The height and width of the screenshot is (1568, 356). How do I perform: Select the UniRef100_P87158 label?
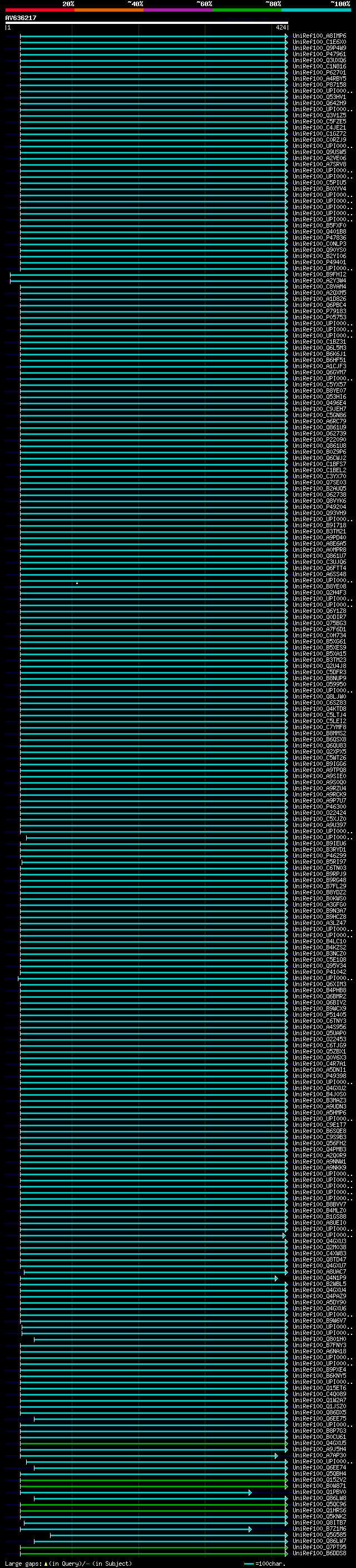[319, 85]
